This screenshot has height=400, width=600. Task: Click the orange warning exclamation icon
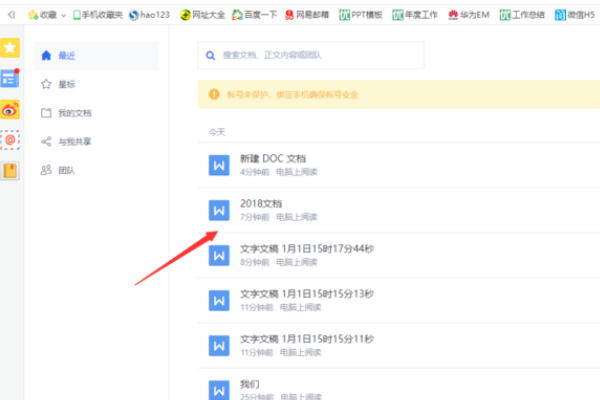(x=214, y=94)
